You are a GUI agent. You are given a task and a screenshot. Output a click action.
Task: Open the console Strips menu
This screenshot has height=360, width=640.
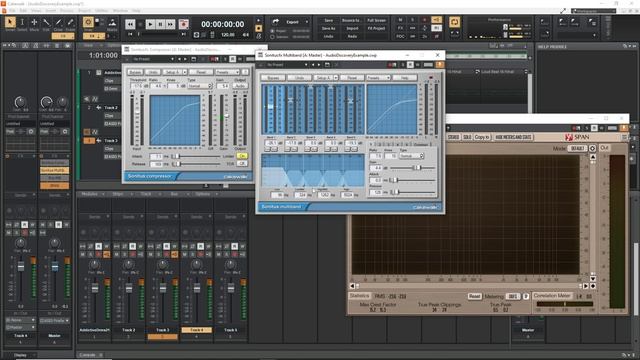(121, 194)
